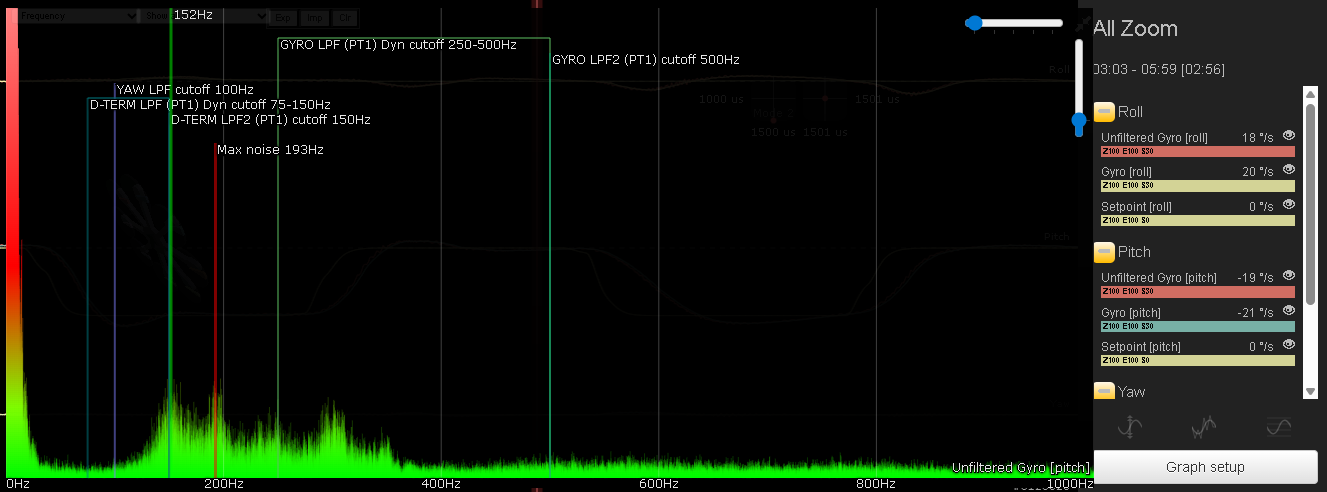
Task: Collapse the Yaw graph group
Action: click(x=1104, y=391)
